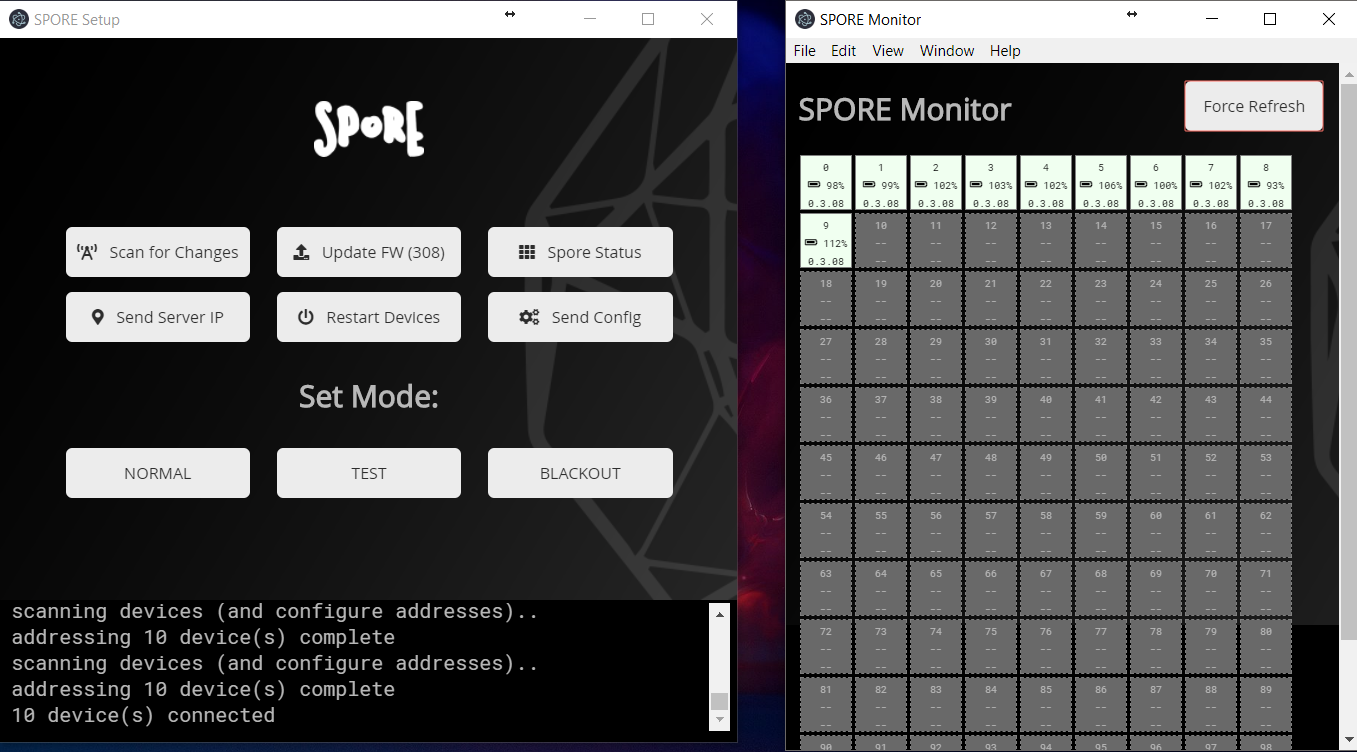Click the upload icon on Update FW
1357x752 pixels.
(301, 252)
